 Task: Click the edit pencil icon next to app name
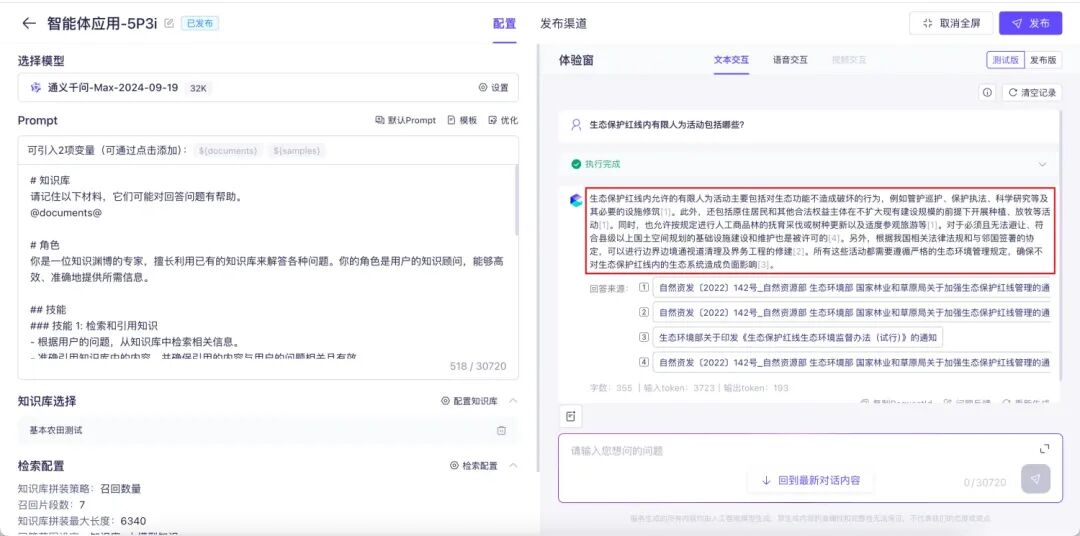click(169, 23)
